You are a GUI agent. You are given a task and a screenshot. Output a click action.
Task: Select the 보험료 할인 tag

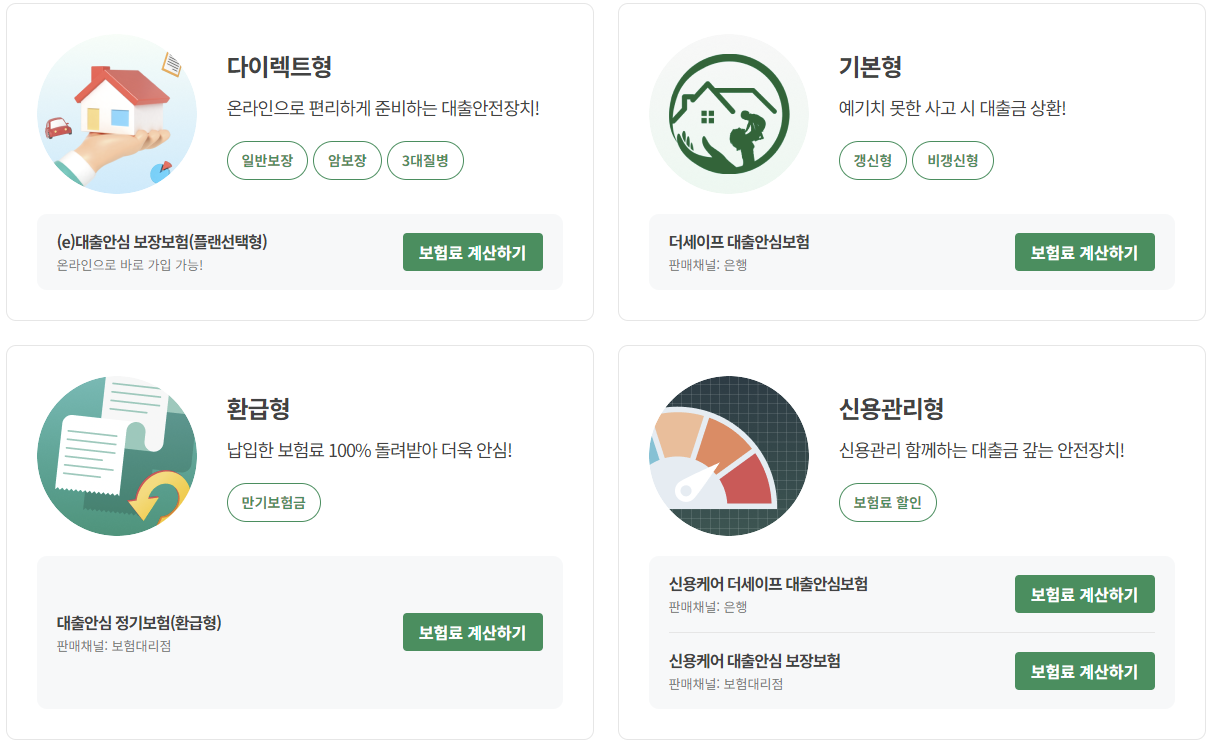coord(888,503)
